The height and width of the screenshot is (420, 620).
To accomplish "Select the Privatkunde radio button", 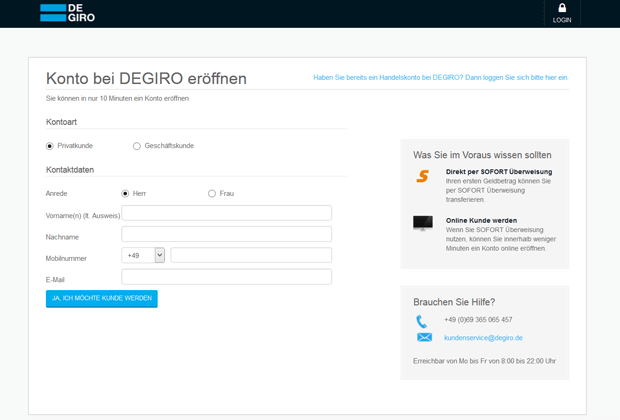I will (49, 146).
